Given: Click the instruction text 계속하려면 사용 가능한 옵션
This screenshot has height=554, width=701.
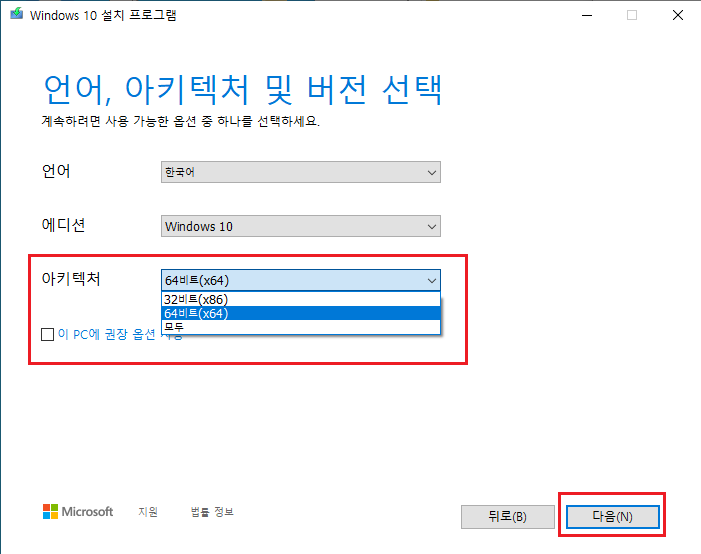Looking at the screenshot, I should tap(181, 121).
